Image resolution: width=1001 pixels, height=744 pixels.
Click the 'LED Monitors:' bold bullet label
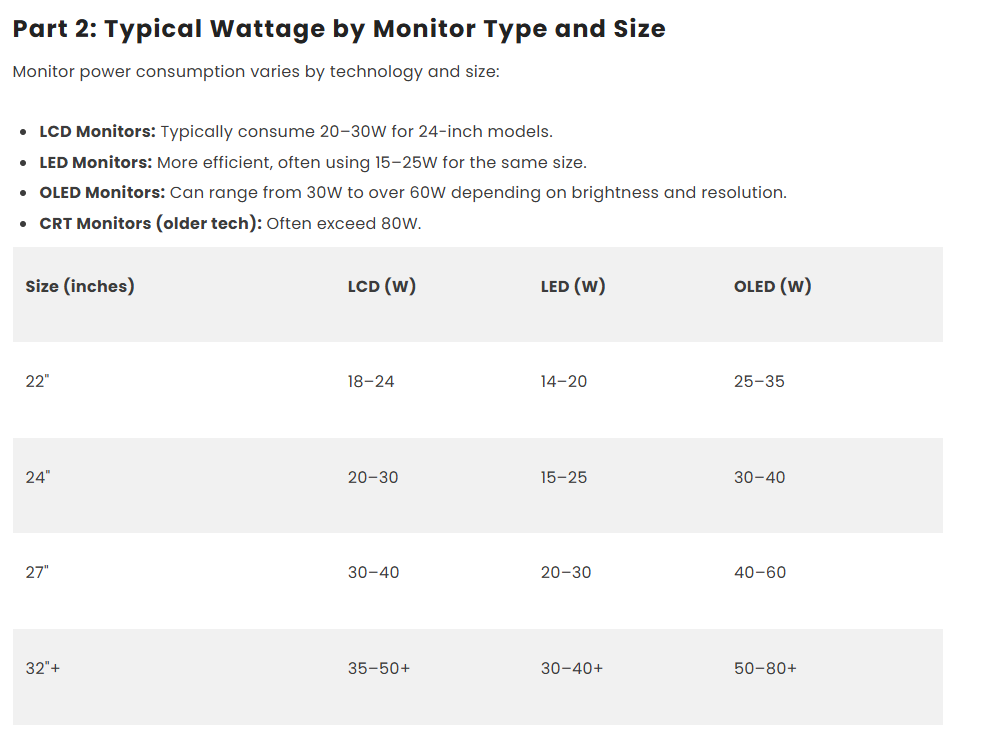95,163
